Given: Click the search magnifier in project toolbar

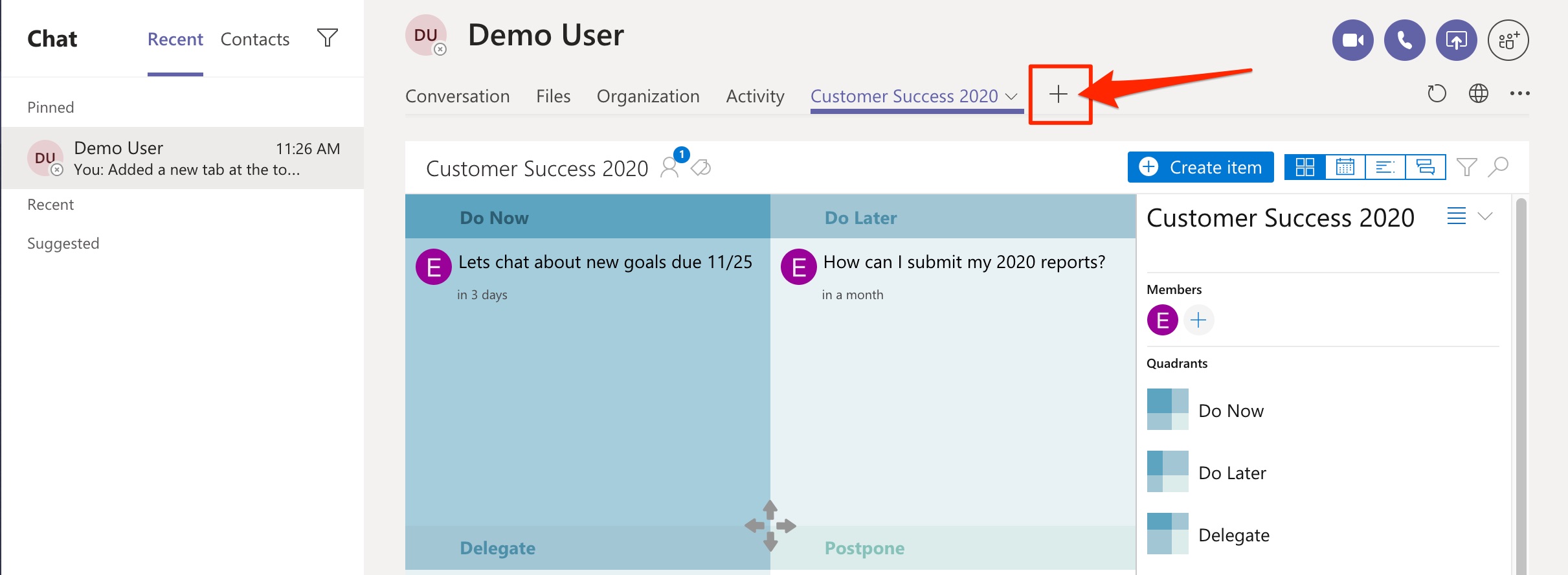Looking at the screenshot, I should pos(1498,167).
